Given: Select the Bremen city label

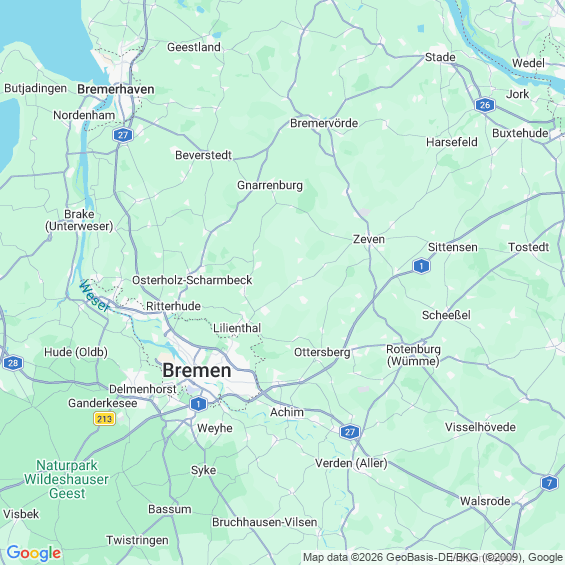Looking at the screenshot, I should pyautogui.click(x=197, y=370).
